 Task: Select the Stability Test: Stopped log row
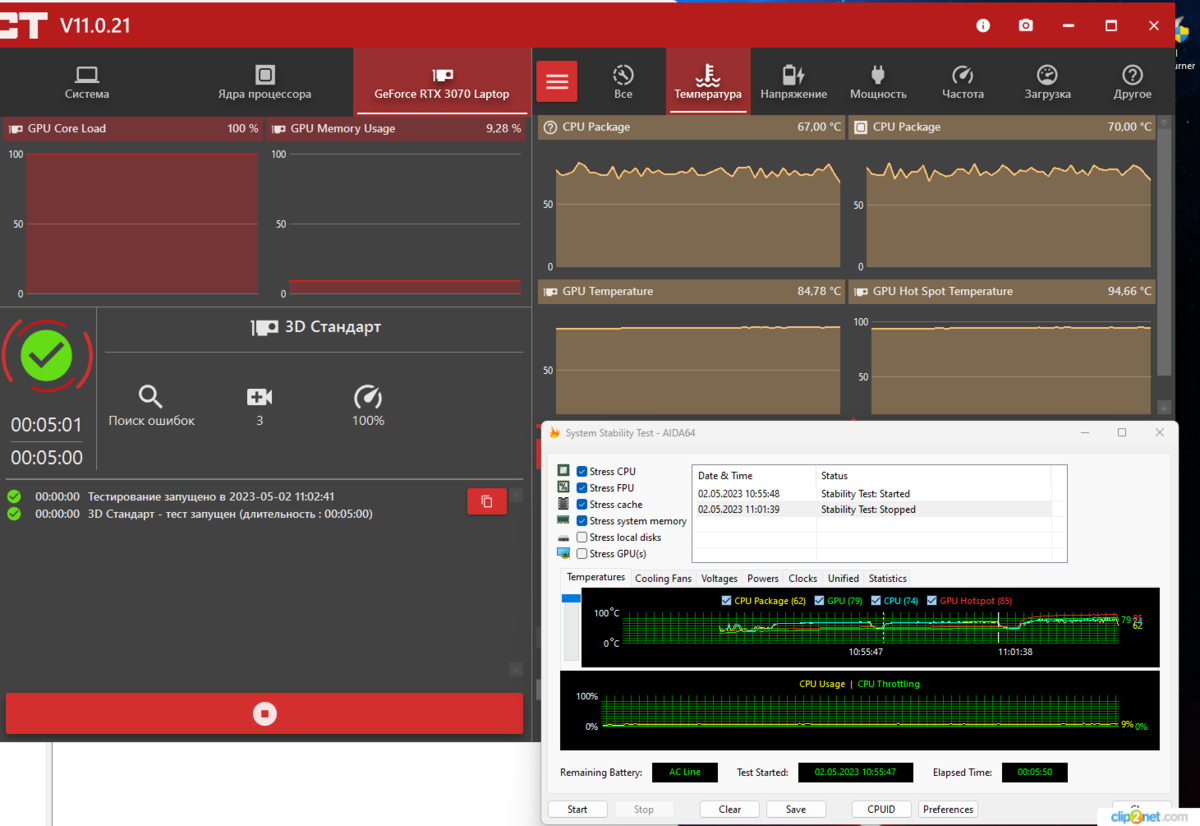(873, 509)
